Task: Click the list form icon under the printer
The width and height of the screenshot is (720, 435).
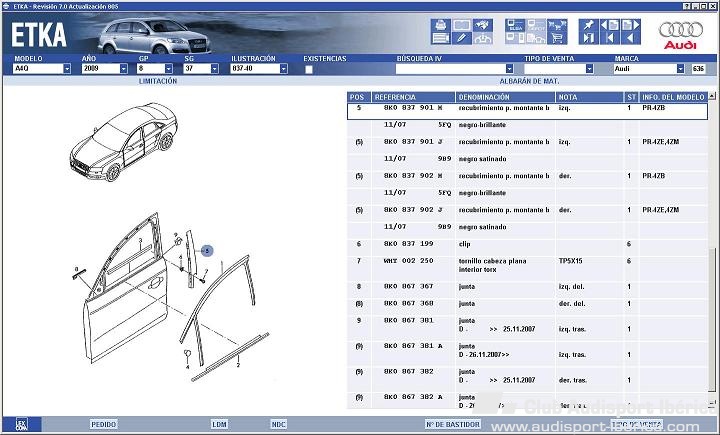Action: point(440,38)
